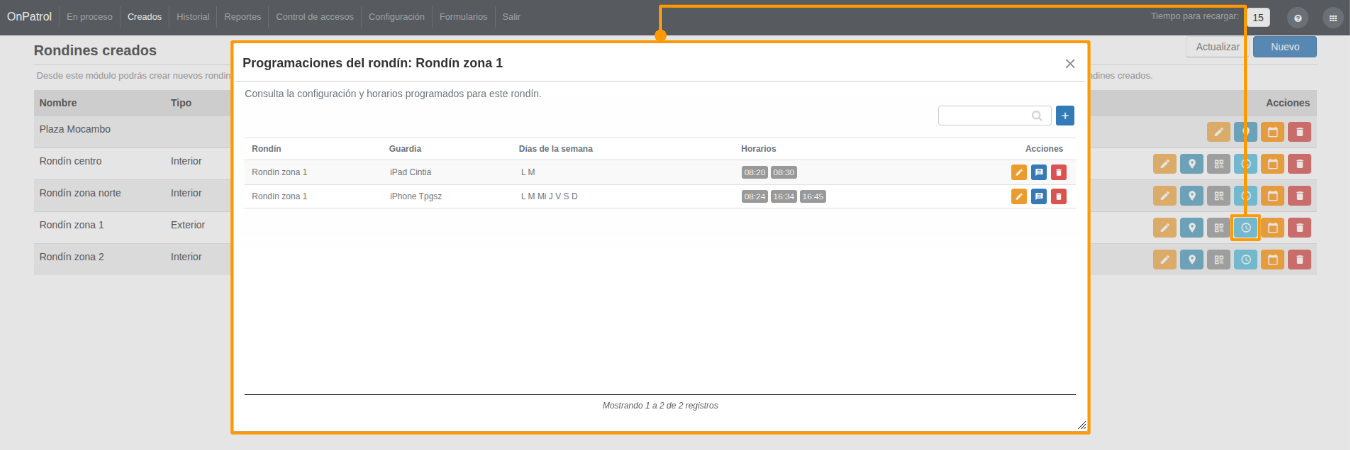Click the Actualizar button
This screenshot has height=450, width=1350.
point(1218,47)
